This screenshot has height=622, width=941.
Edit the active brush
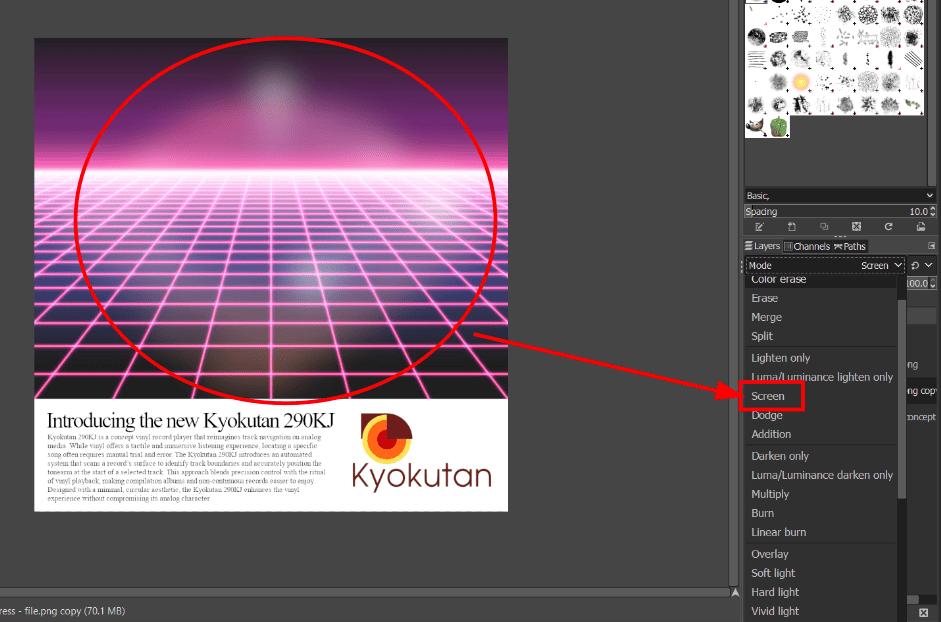point(760,226)
